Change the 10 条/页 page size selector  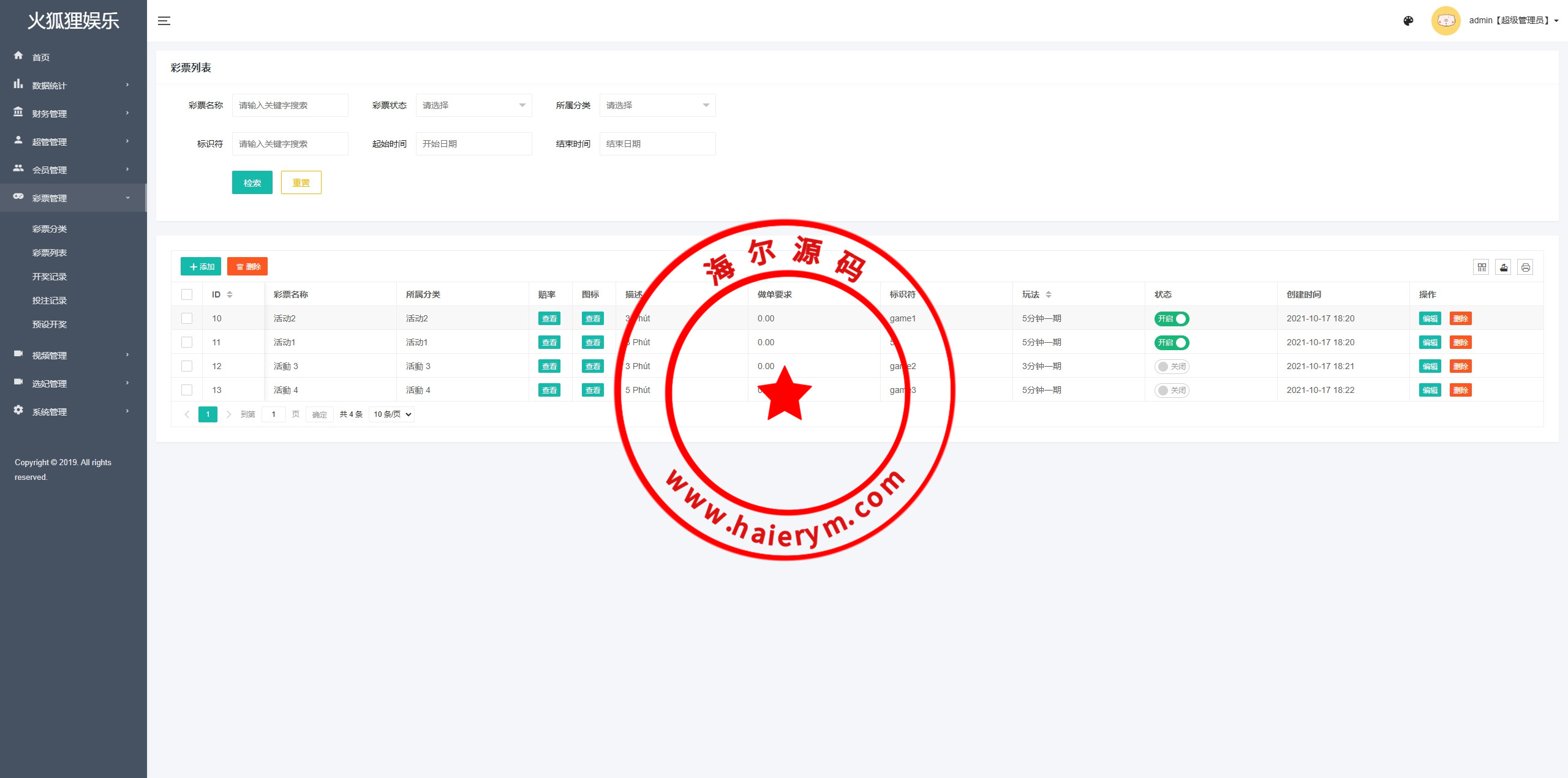pyautogui.click(x=392, y=414)
